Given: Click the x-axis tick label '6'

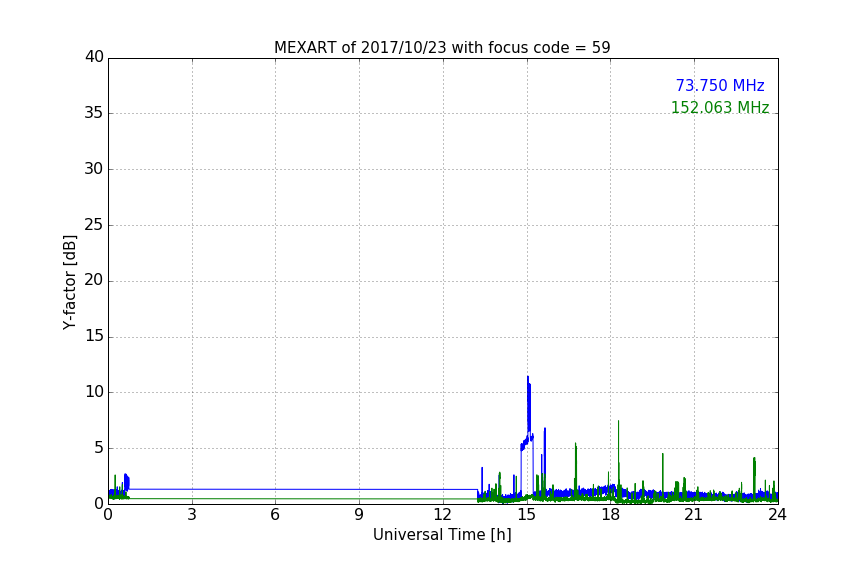Looking at the screenshot, I should [x=275, y=515].
